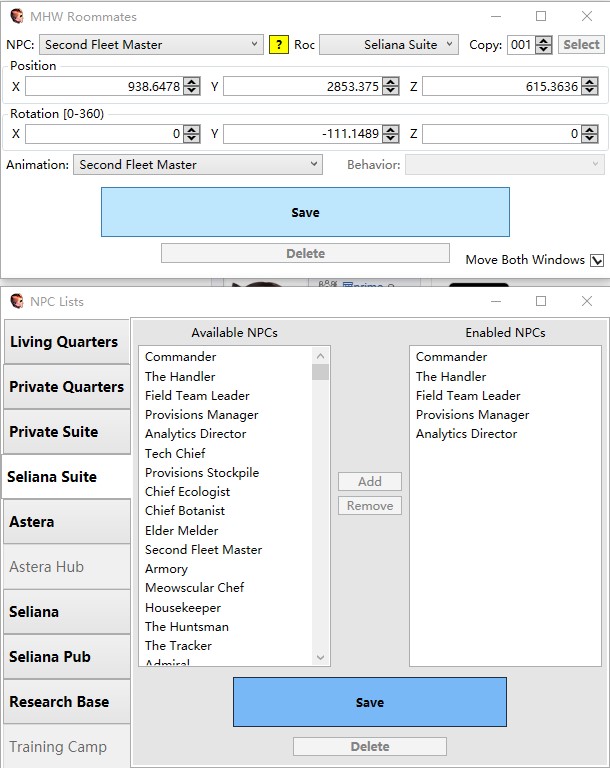Click the Available NPCs scrollbar down arrow
This screenshot has width=610, height=768.
(320, 657)
